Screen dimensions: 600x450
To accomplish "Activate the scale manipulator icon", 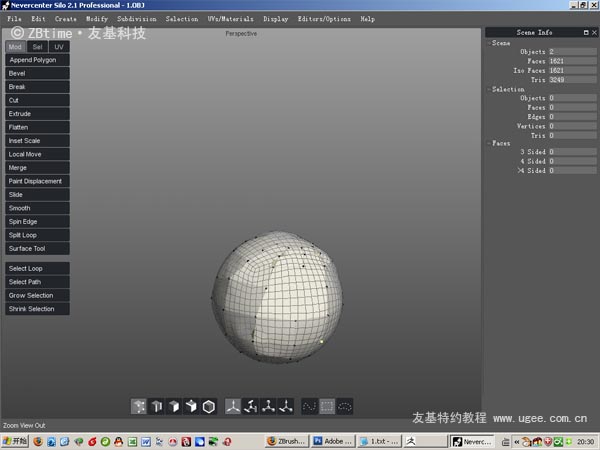I will tap(268, 406).
